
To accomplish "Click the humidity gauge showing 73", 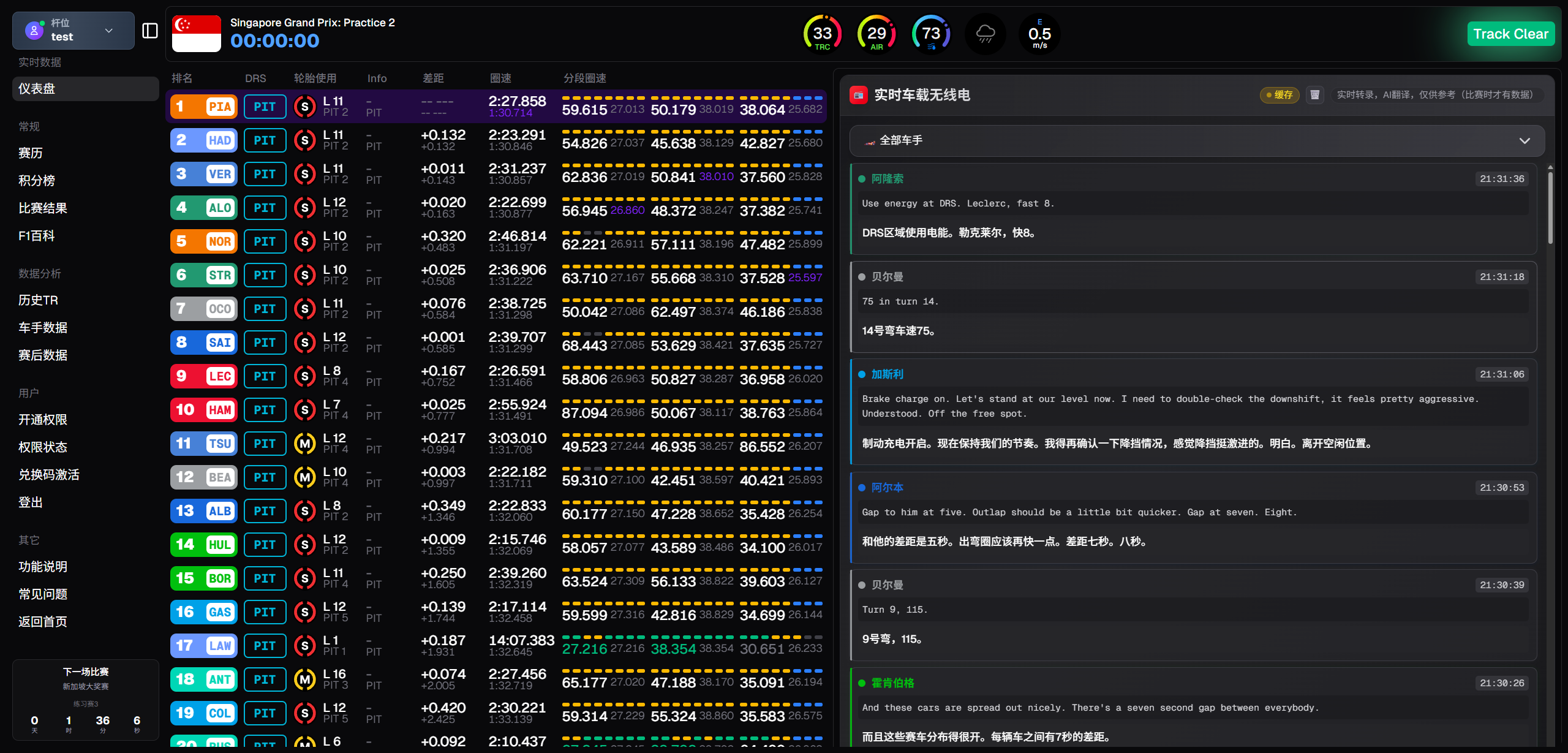I will tap(931, 34).
